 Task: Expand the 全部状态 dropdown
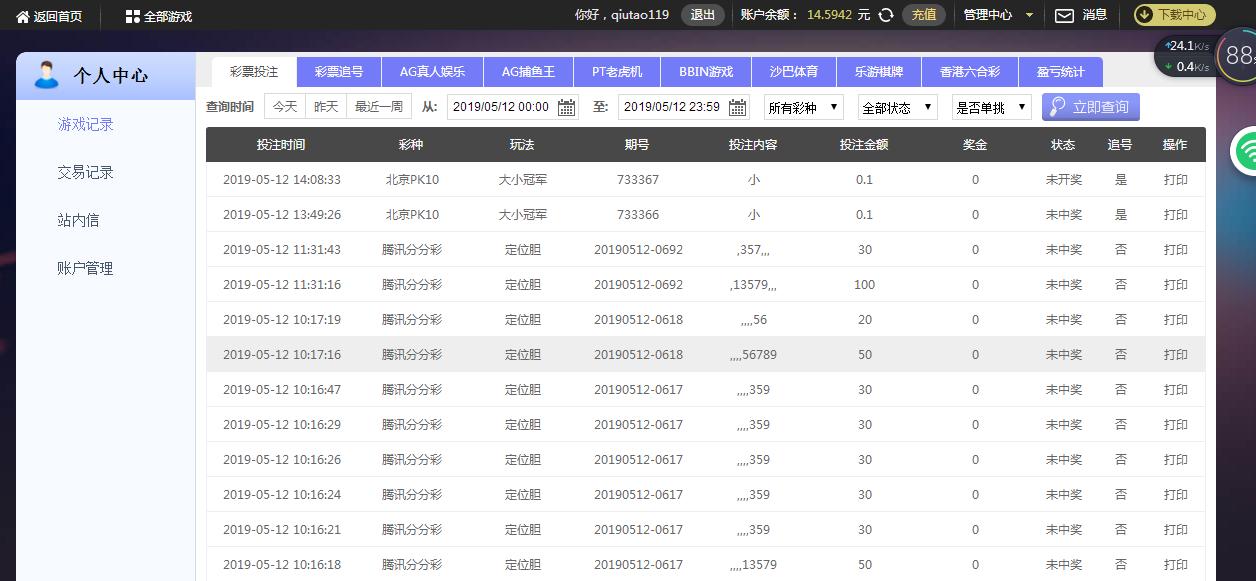(897, 107)
